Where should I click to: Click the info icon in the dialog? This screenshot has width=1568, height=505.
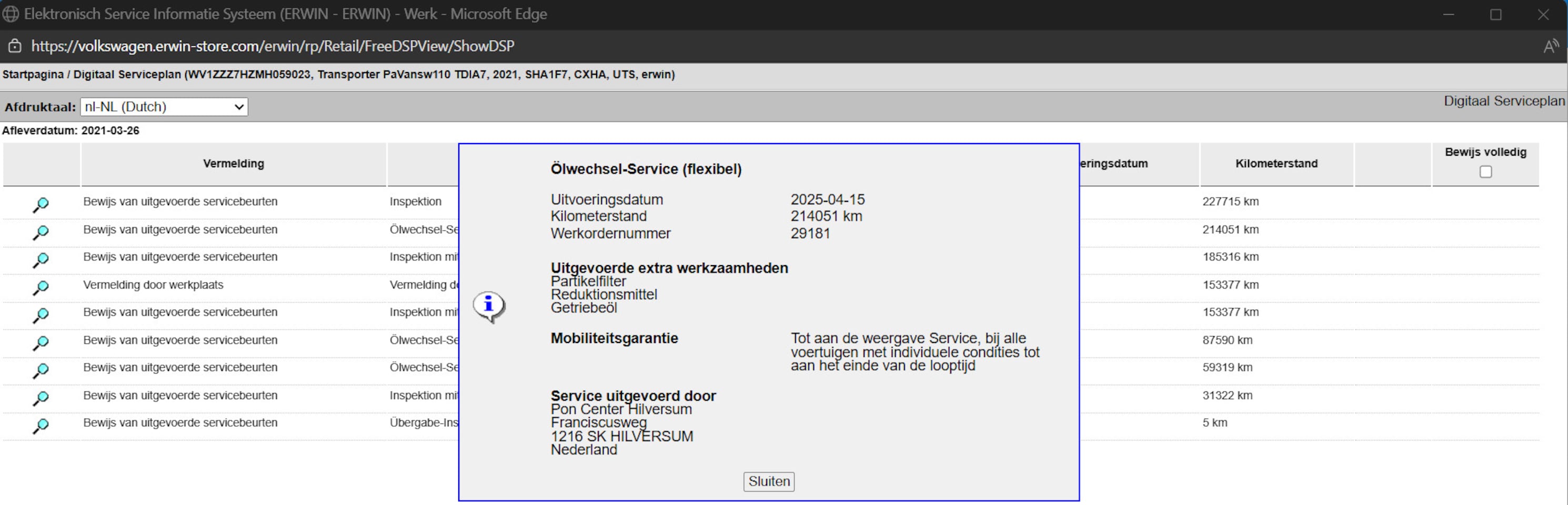pos(489,306)
